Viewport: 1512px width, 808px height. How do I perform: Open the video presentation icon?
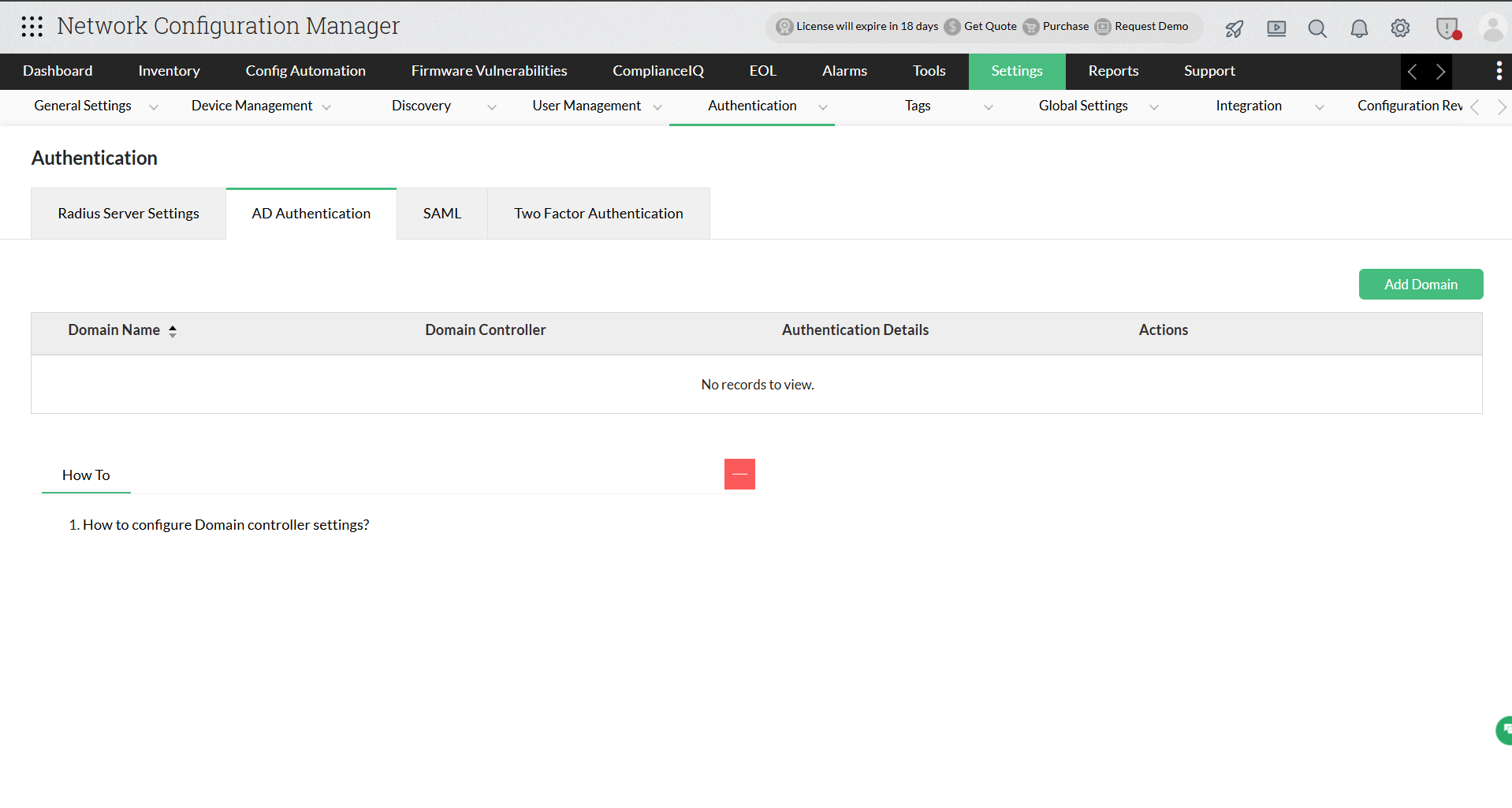[x=1276, y=28]
